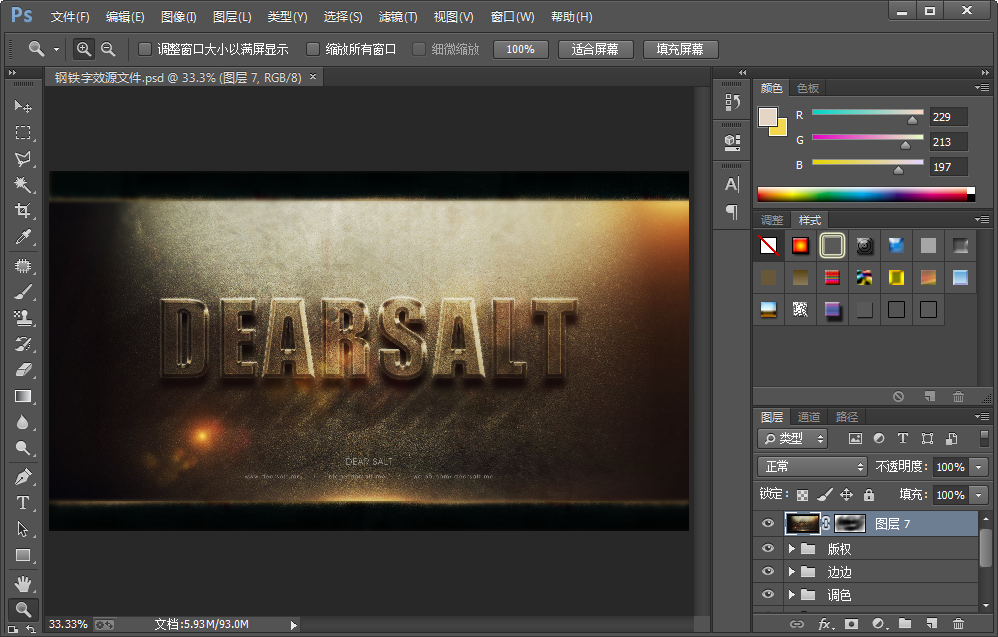Select the Pen tool
This screenshot has height=637, width=998.
click(x=22, y=477)
